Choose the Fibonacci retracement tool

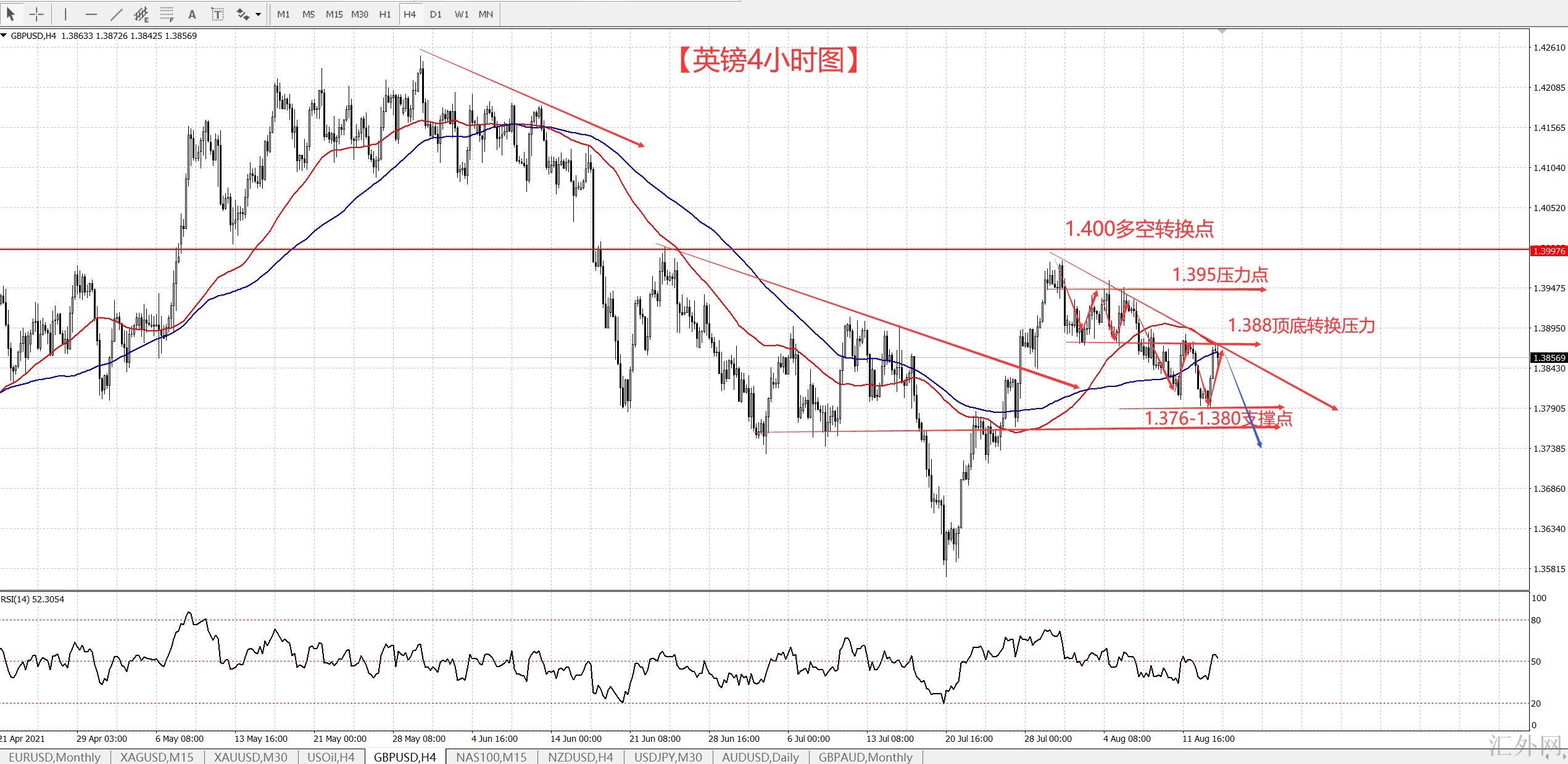tap(167, 14)
